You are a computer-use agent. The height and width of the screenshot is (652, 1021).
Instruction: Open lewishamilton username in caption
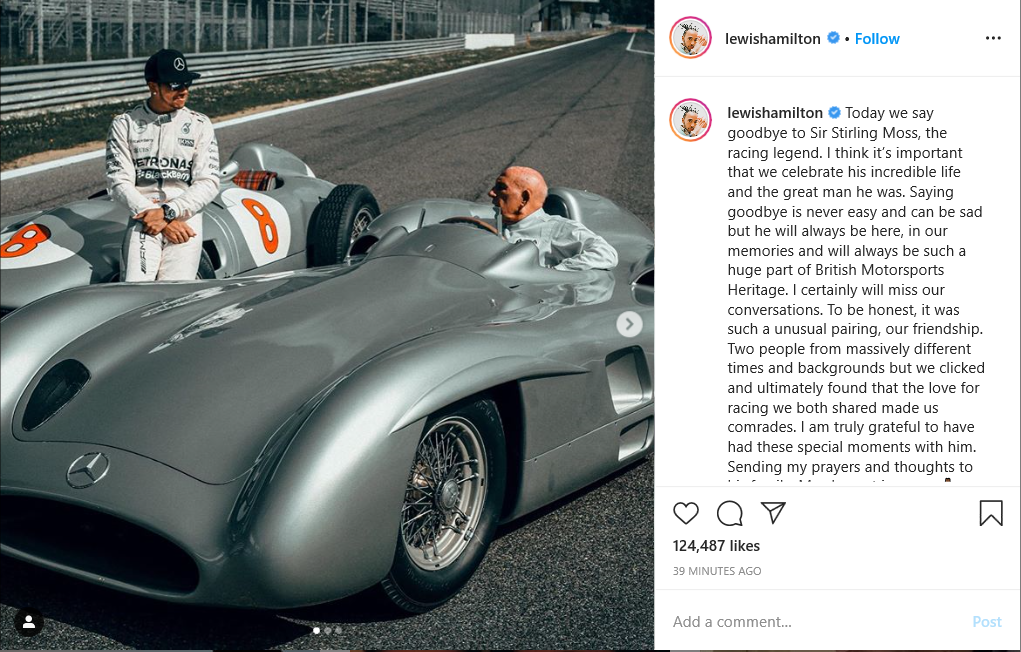[775, 113]
